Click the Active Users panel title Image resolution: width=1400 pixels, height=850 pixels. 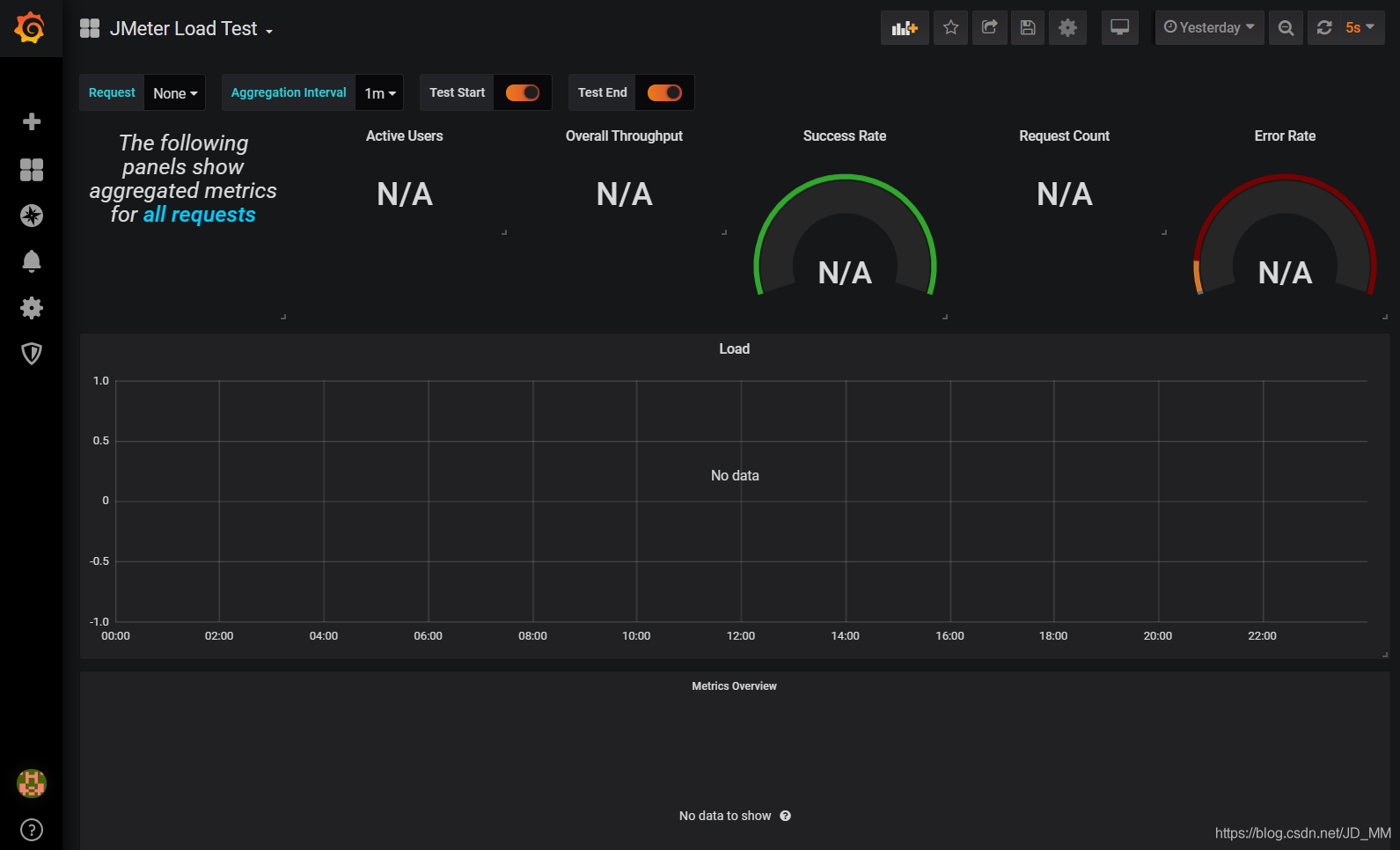(x=405, y=136)
